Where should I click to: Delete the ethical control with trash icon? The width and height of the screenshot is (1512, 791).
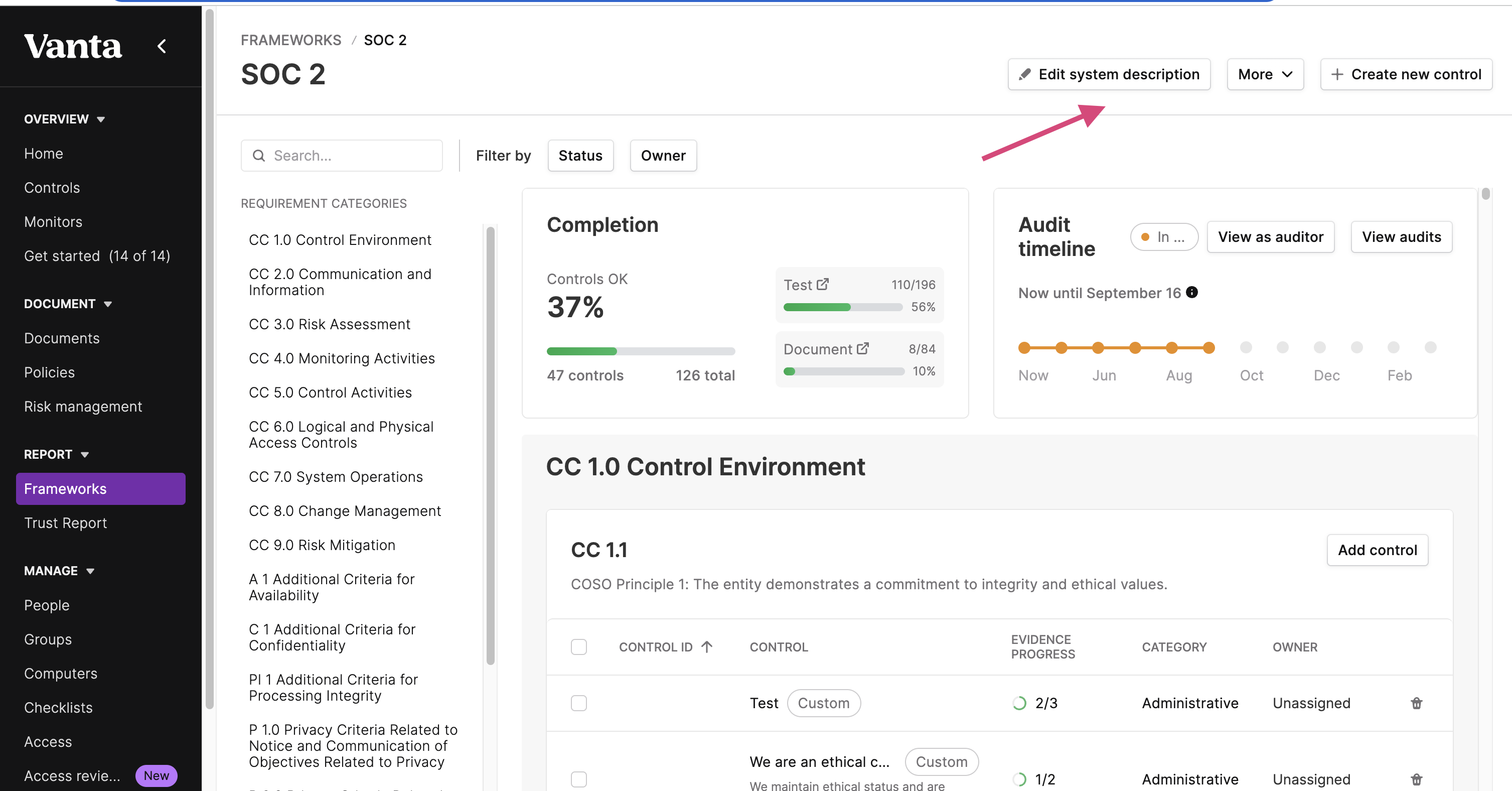pos(1416,779)
